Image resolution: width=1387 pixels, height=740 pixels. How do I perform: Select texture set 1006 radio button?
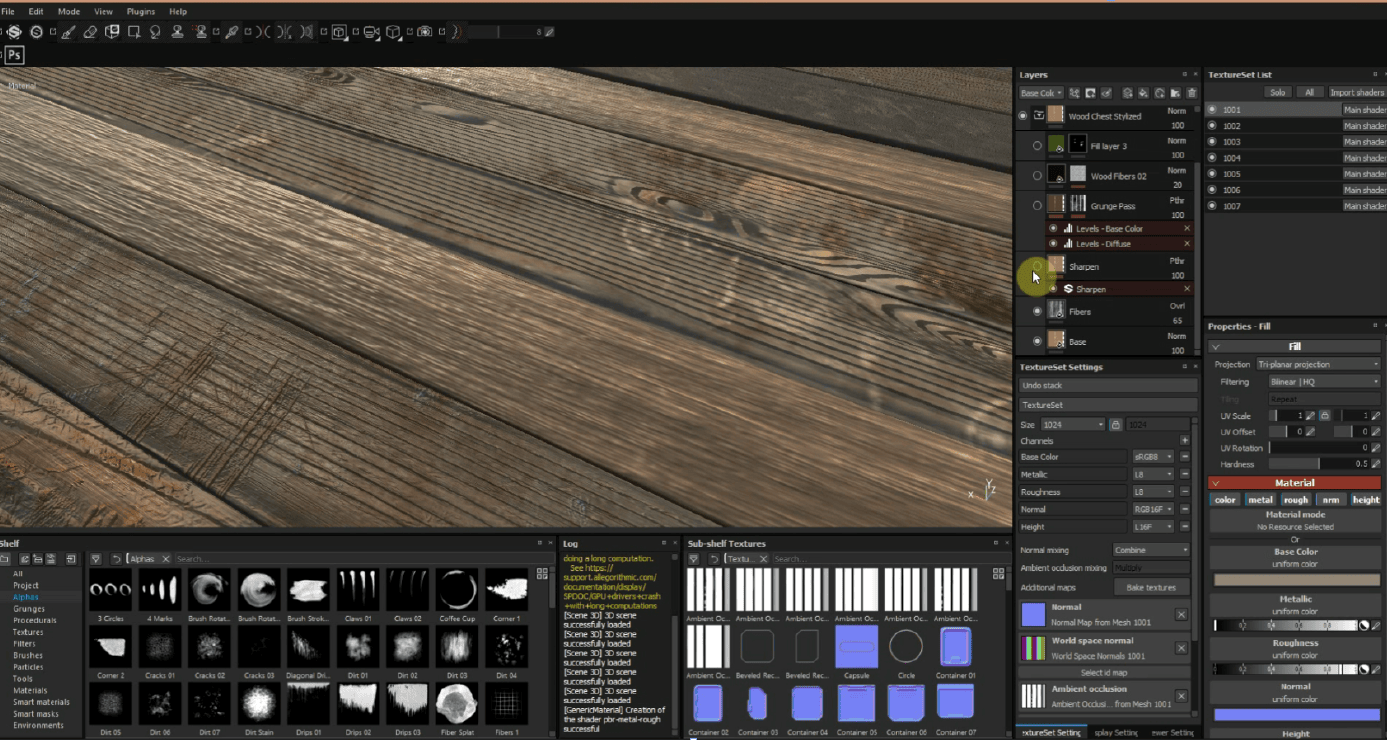(1212, 190)
